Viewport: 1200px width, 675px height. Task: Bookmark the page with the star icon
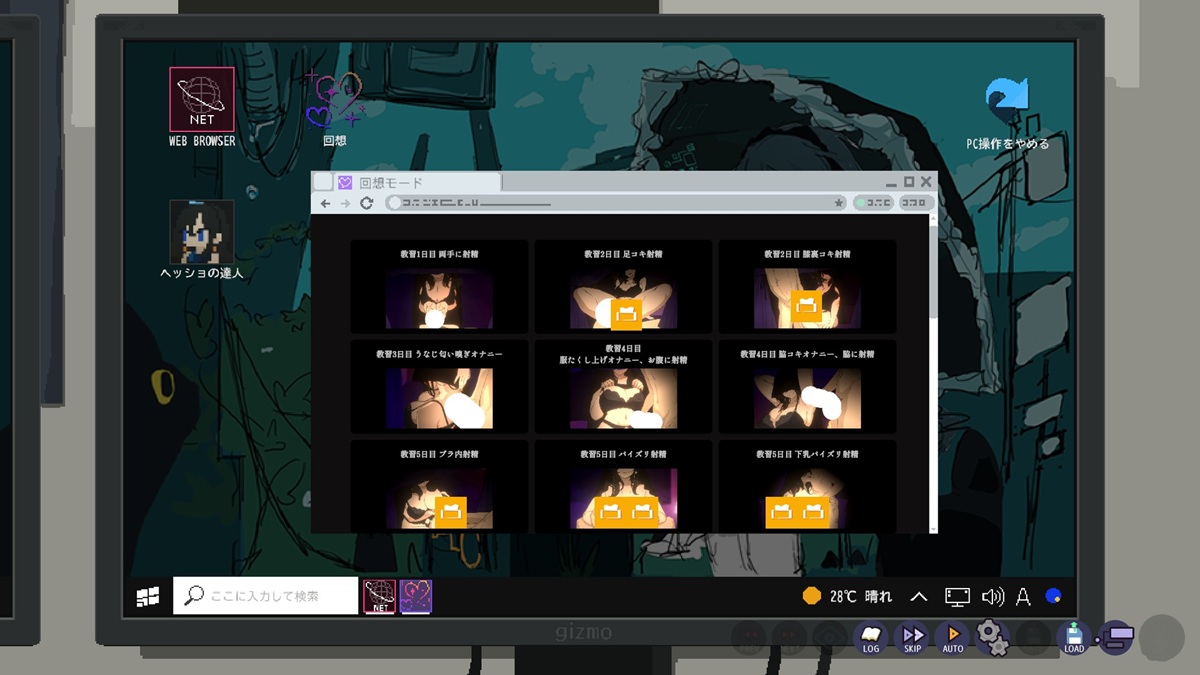tap(839, 203)
